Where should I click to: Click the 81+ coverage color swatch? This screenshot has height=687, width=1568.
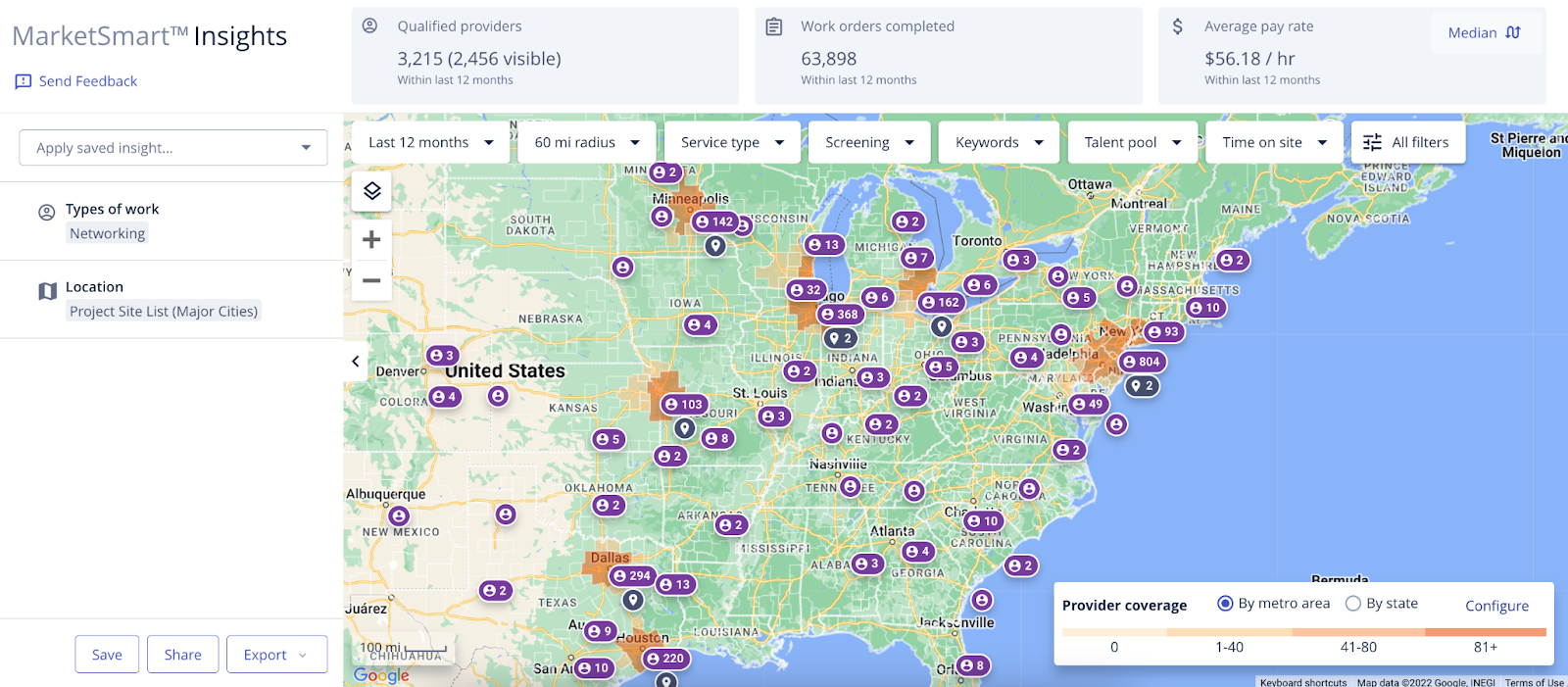pos(1486,633)
